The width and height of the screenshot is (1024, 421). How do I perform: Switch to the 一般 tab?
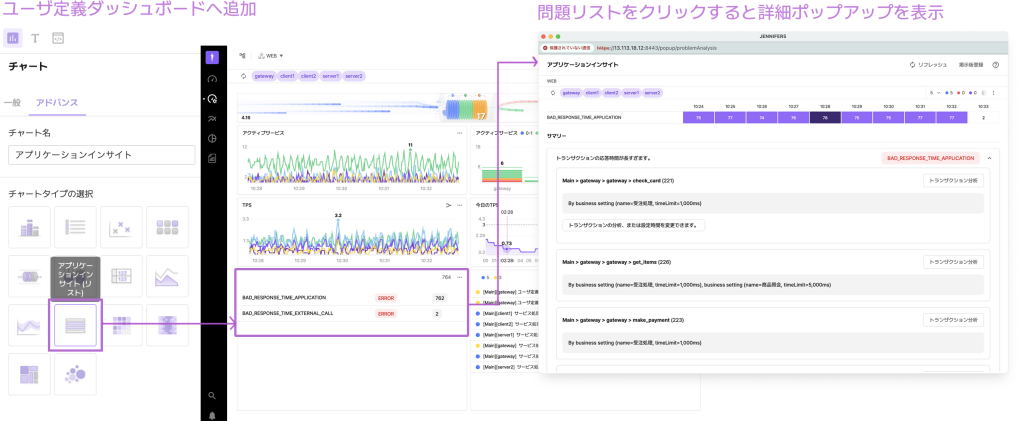tap(12, 102)
